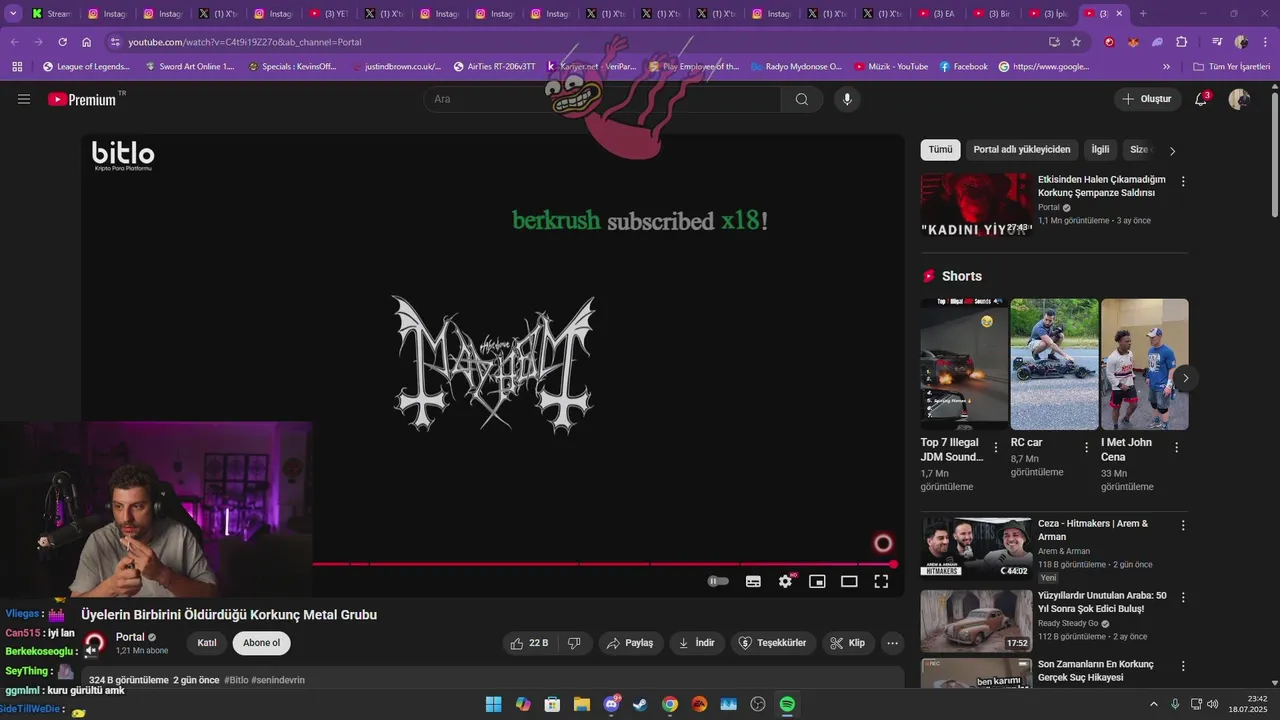Click the Abone ol button
The height and width of the screenshot is (720, 1280).
[261, 643]
